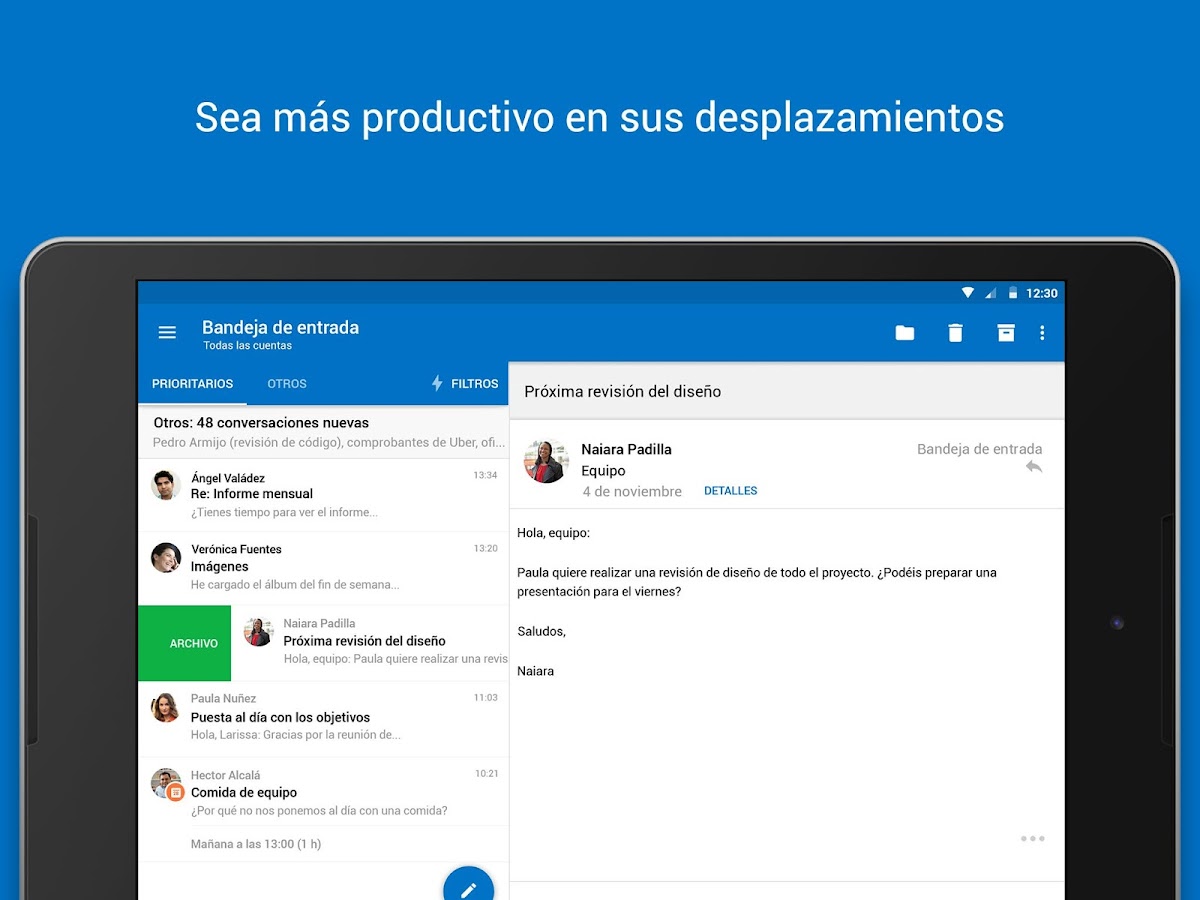
Task: Tap preview ¿Tienes tiempo para ver el informe...
Action: [284, 512]
